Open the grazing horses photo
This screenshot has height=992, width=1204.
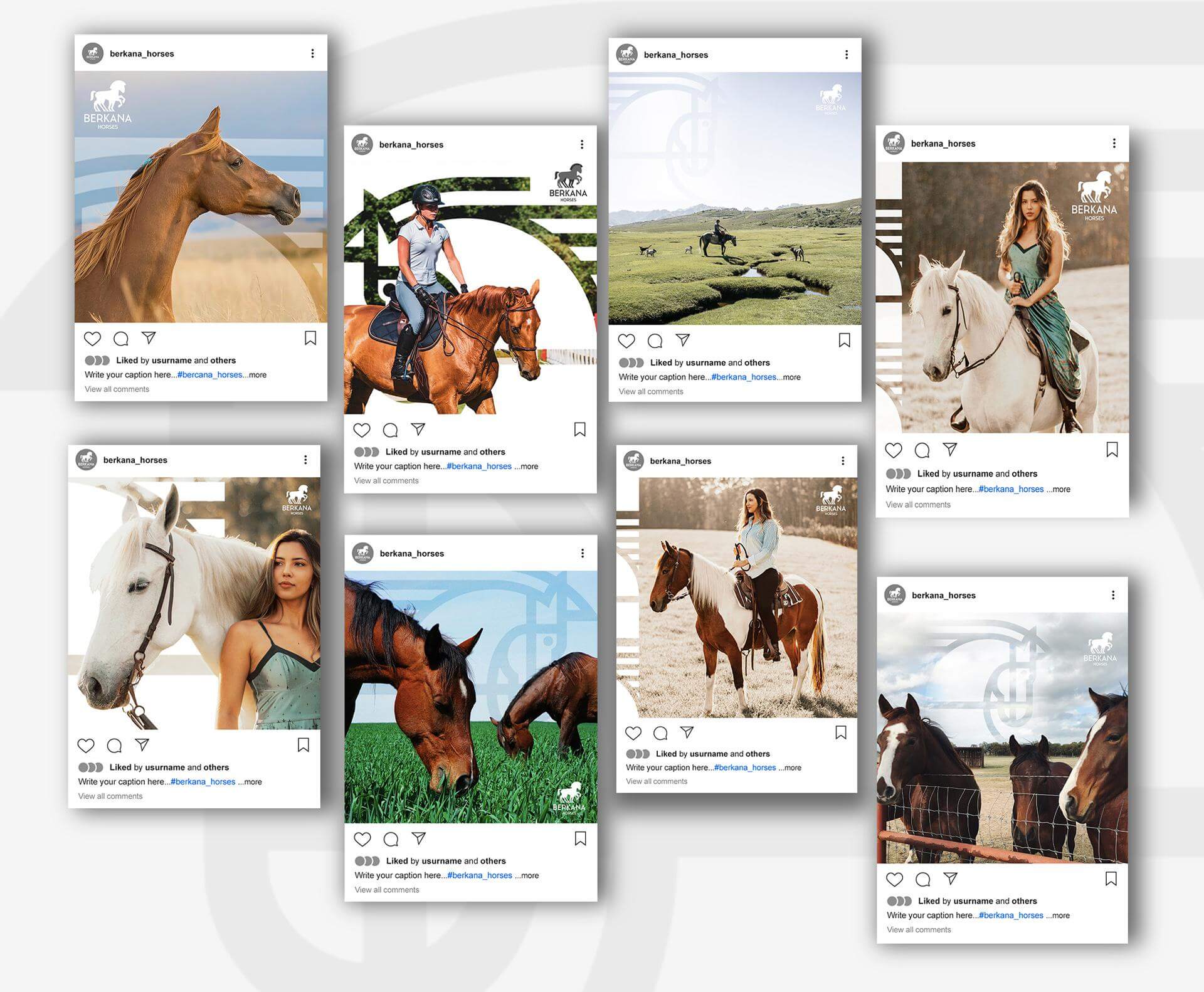[471, 697]
